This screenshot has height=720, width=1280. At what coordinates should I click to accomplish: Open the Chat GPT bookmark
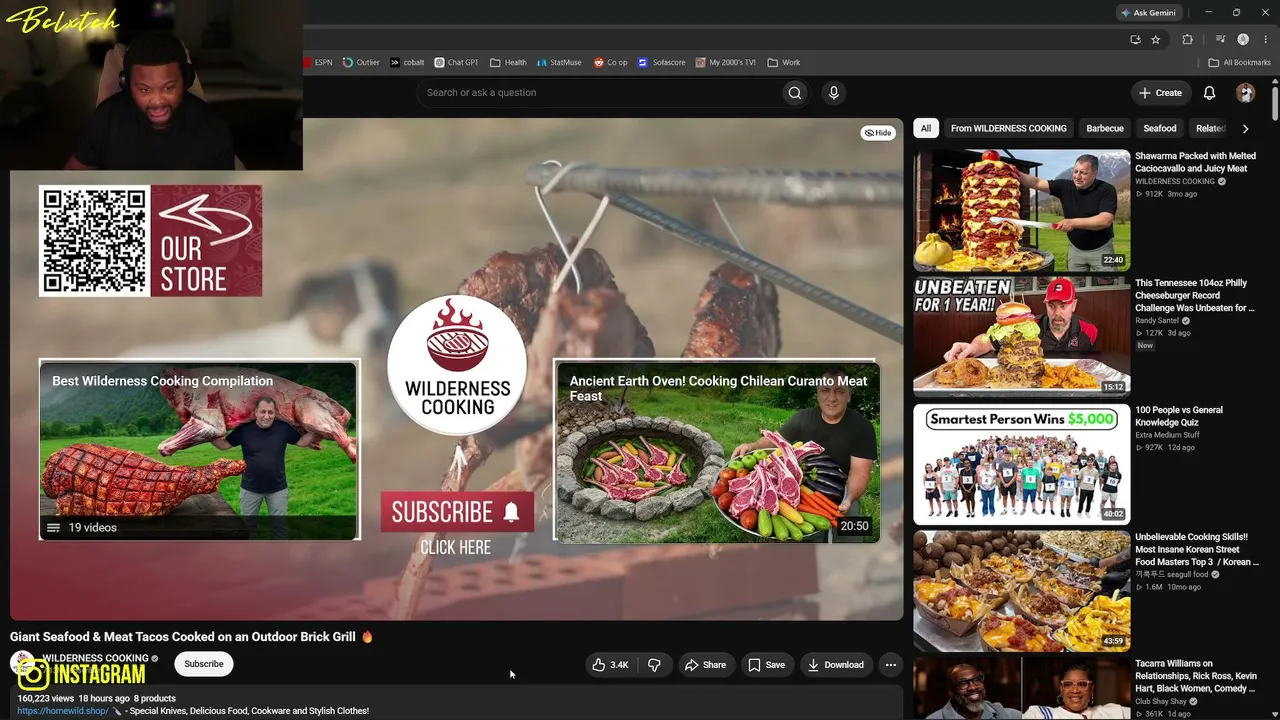point(457,62)
